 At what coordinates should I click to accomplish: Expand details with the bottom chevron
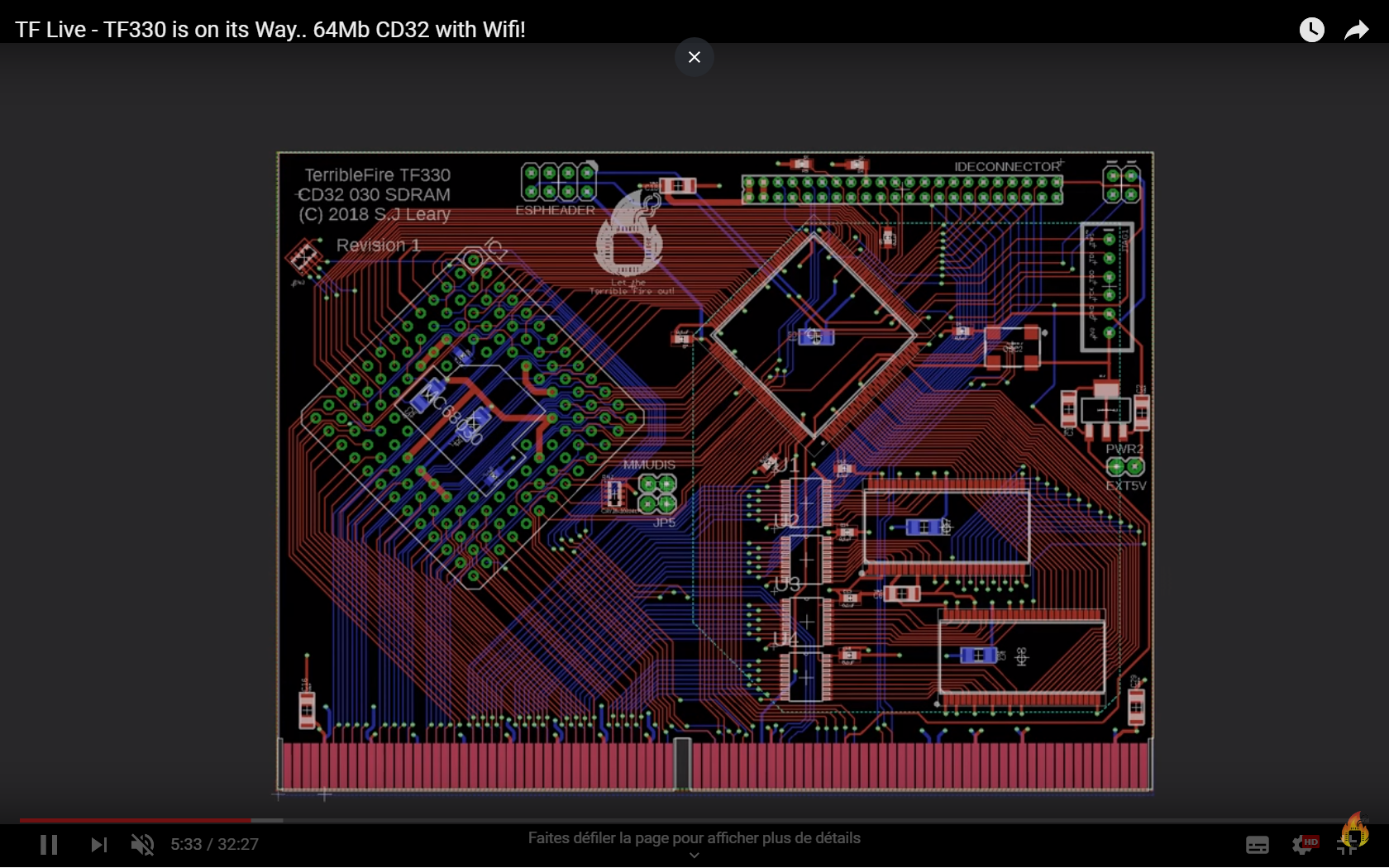(x=694, y=856)
